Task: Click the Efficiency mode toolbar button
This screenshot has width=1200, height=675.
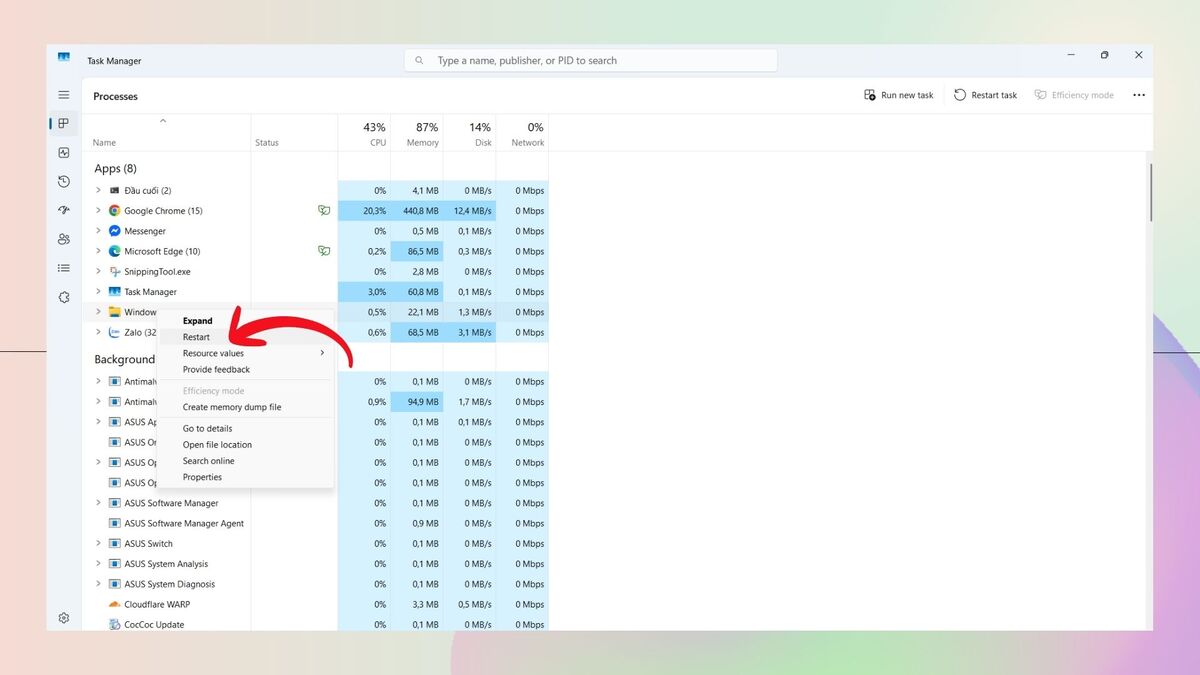Action: click(x=1074, y=95)
